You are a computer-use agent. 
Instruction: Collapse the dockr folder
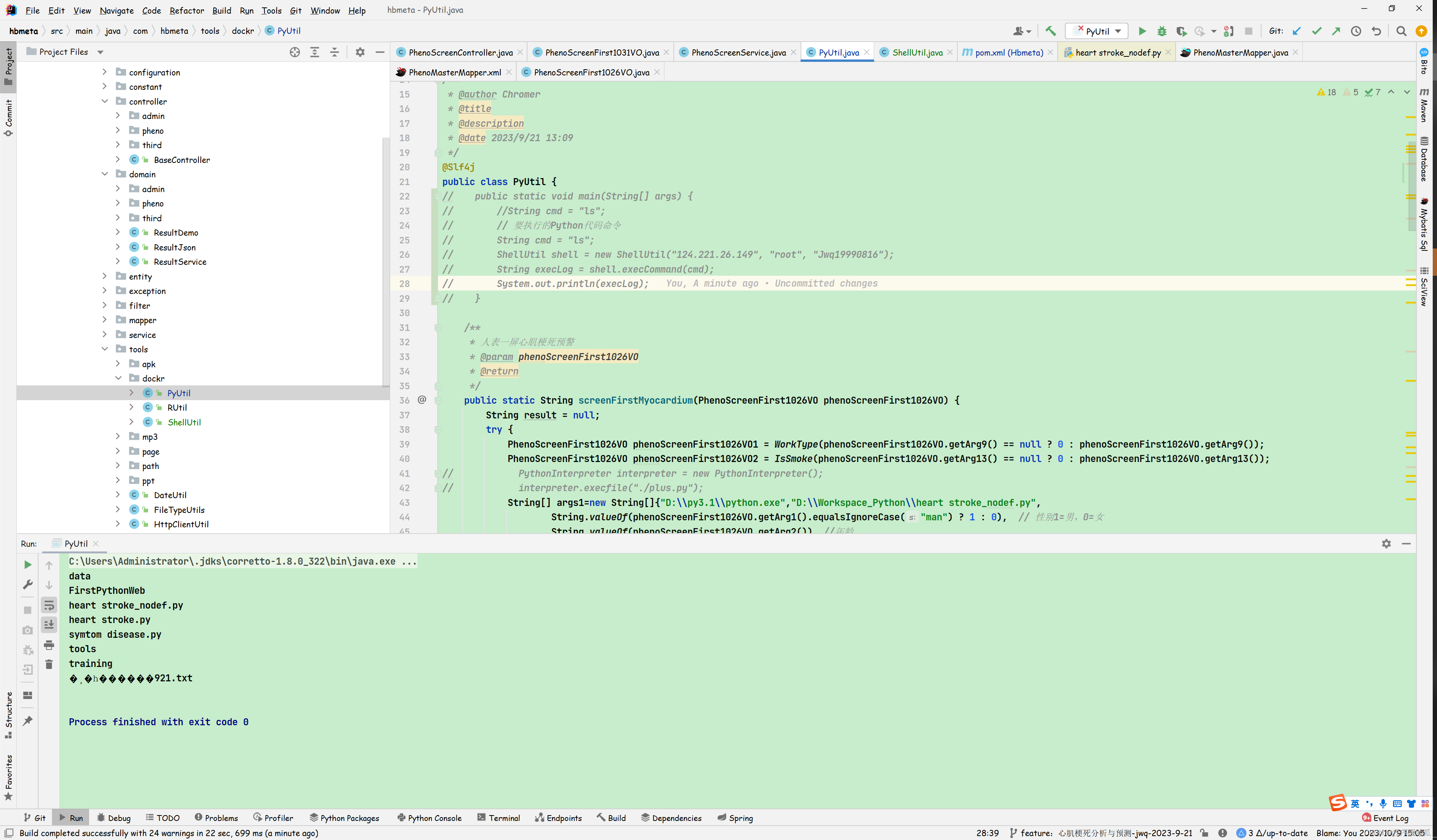click(x=118, y=378)
